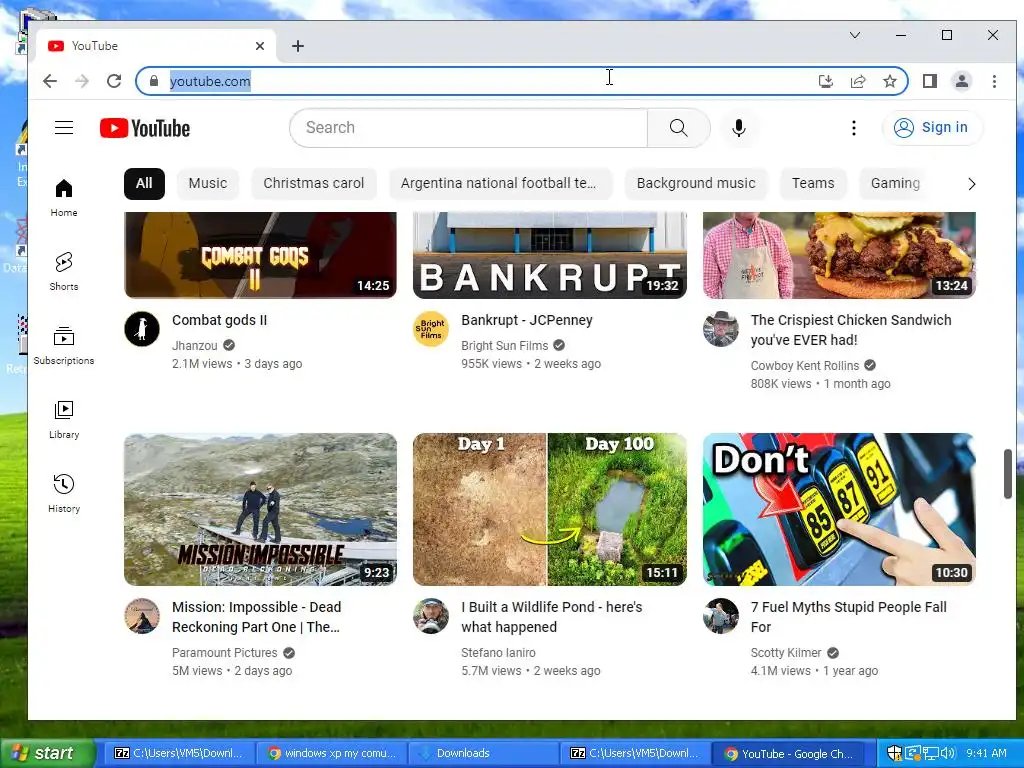Click the Bright Sun Films avatar
1024x768 pixels.
(431, 328)
